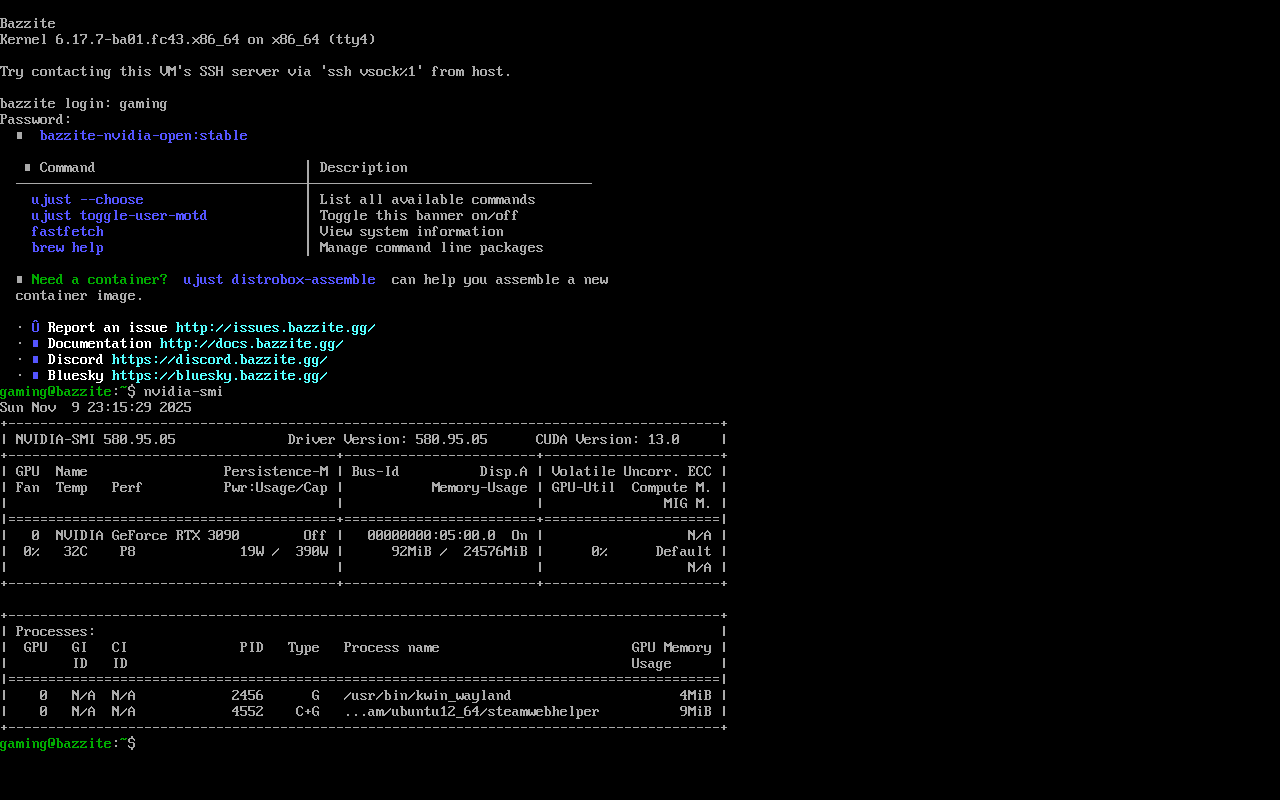1280x800 pixels.
Task: Click the 'Password:' prompt line
Action: tap(36, 119)
